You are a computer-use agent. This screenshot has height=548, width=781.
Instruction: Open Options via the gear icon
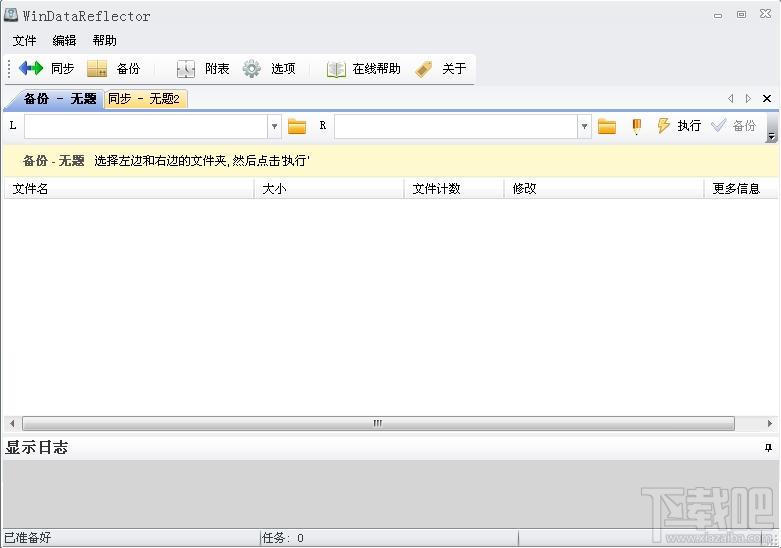point(252,69)
